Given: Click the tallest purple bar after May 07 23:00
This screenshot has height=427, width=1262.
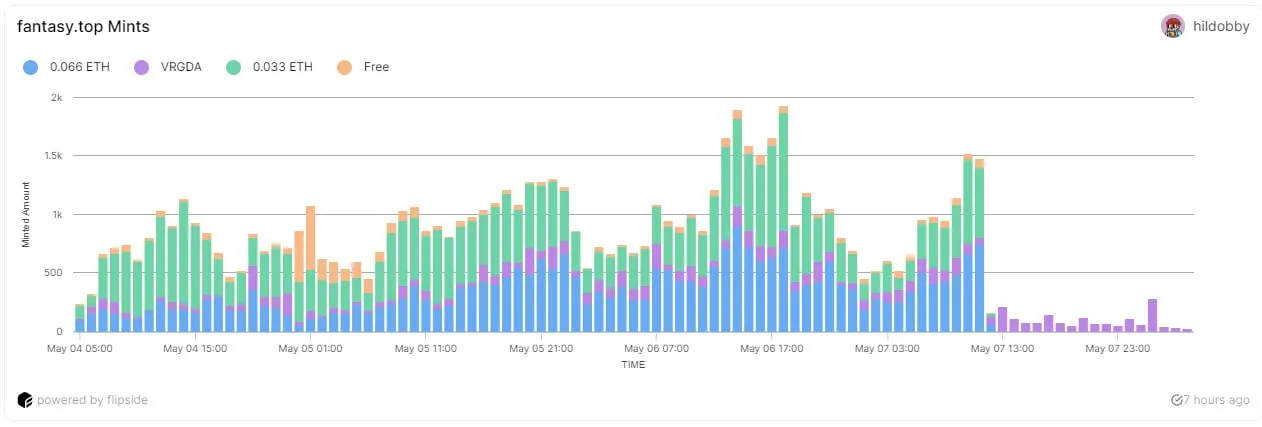Looking at the screenshot, I should (1152, 314).
